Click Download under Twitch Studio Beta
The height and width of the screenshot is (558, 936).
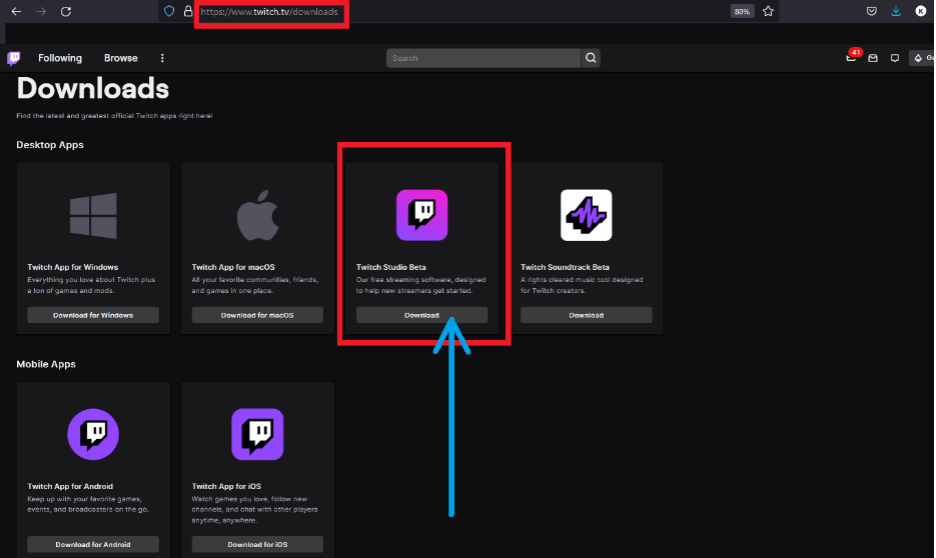(421, 315)
